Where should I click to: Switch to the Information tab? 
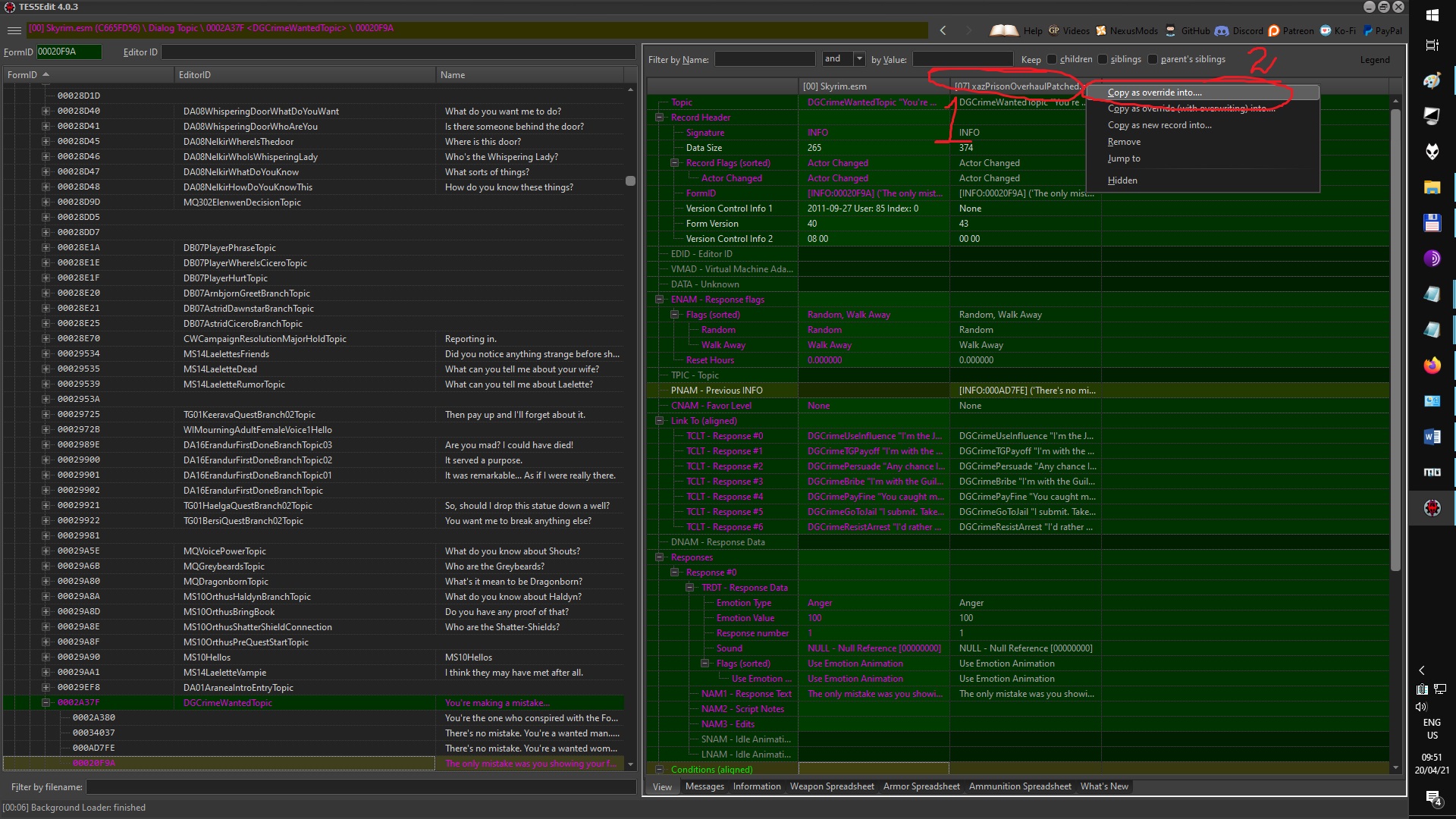(x=756, y=786)
